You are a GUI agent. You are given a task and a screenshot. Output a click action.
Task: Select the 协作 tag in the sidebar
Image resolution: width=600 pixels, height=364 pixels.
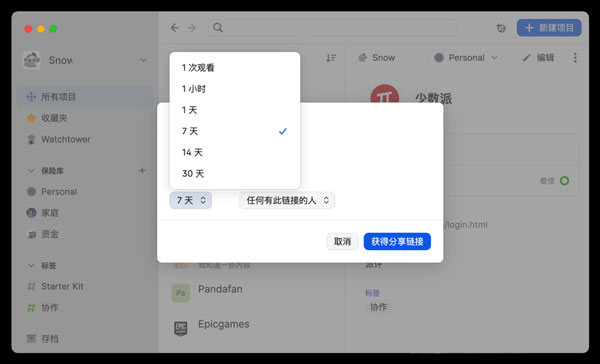coord(86,307)
